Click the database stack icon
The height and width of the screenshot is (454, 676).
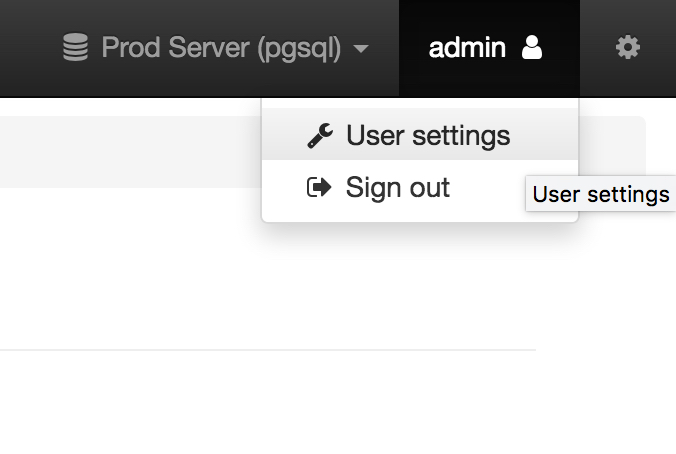point(76,48)
